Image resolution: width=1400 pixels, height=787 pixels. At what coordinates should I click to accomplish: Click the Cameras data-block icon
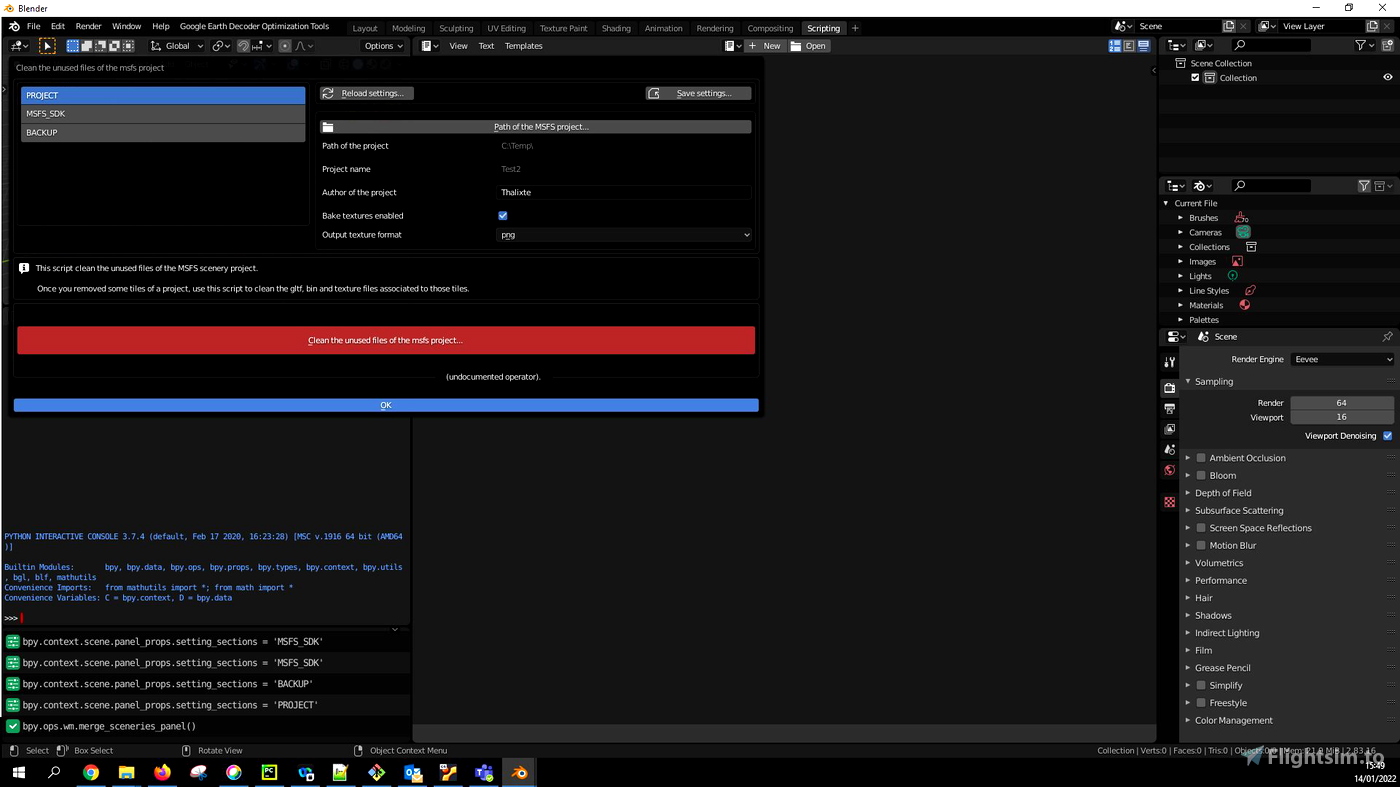[1243, 232]
